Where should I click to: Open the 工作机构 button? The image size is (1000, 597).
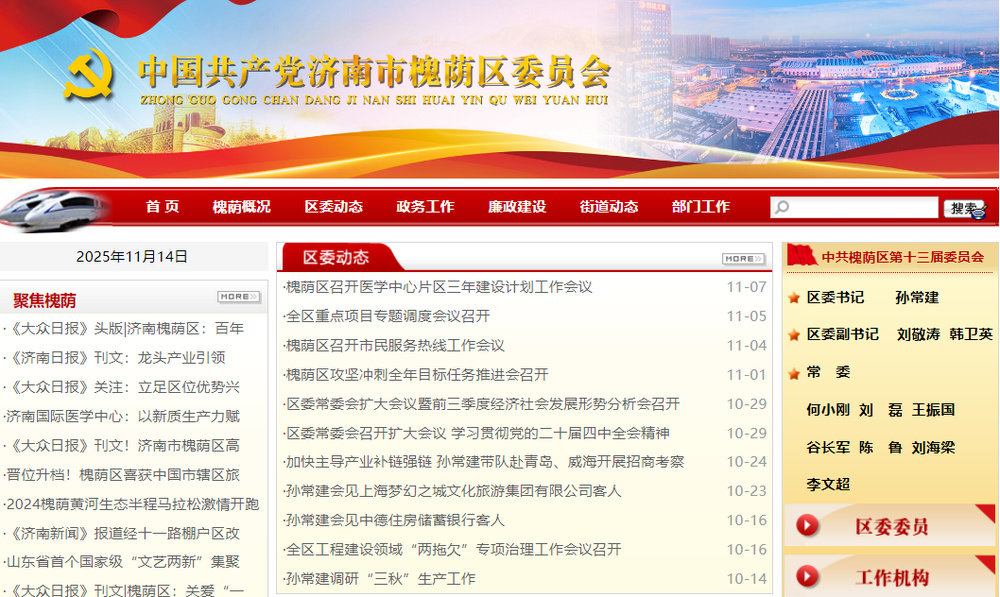pyautogui.click(x=890, y=577)
